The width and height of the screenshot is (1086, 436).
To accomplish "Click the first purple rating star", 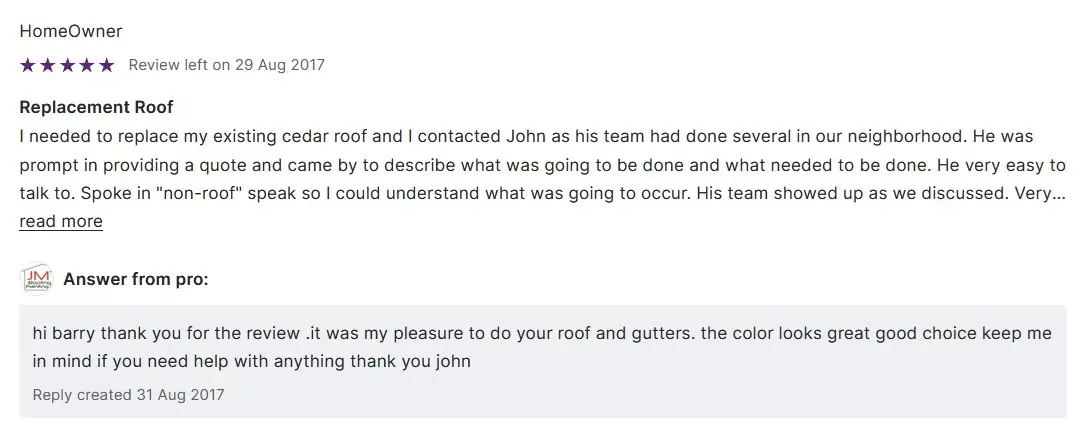I will pos(27,65).
